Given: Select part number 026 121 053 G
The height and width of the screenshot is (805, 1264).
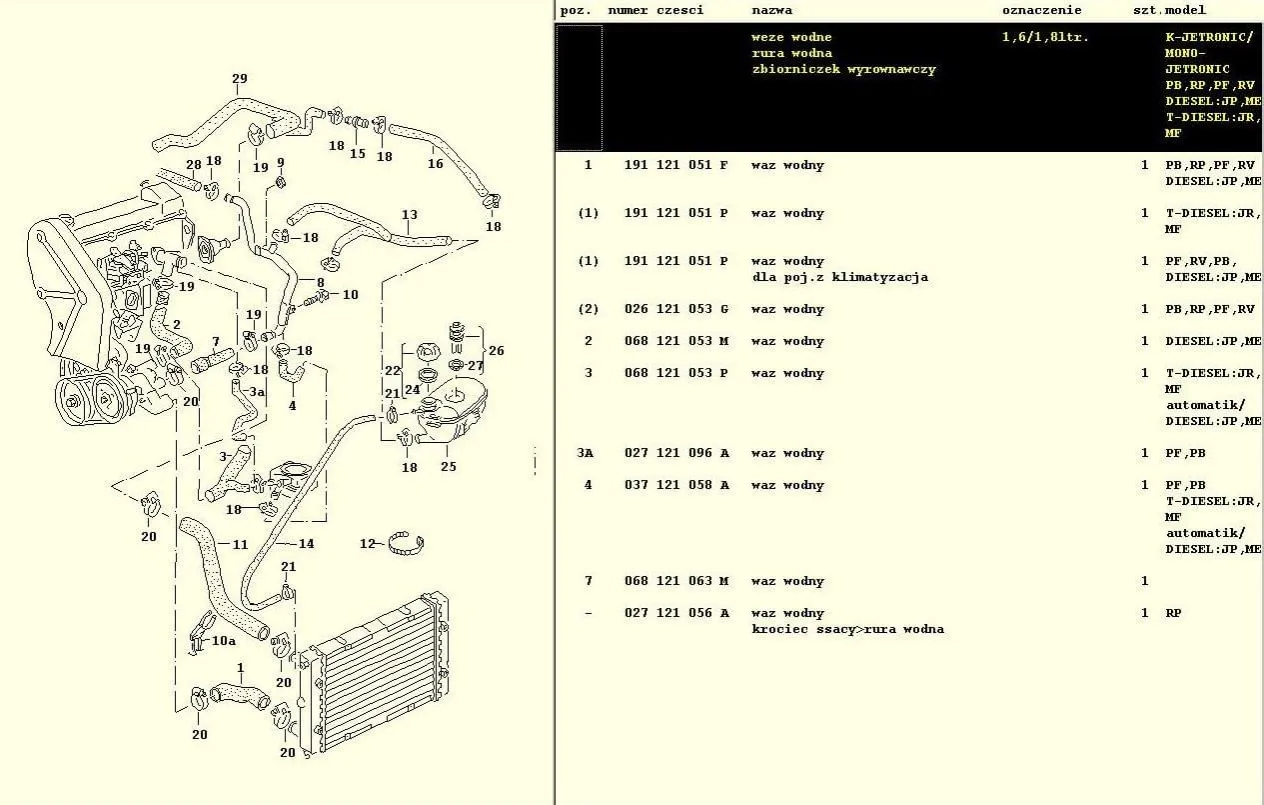Looking at the screenshot, I should click(675, 309).
